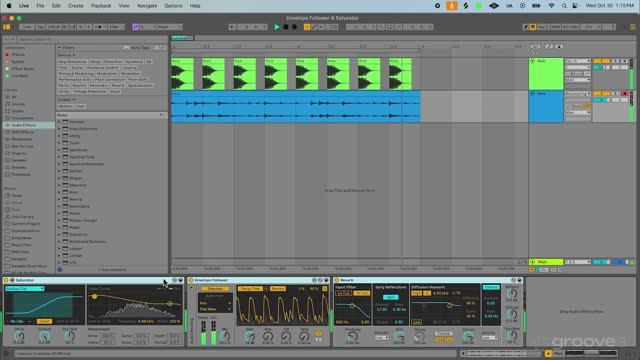
Task: Toggle the metronome in the control bar
Action: coord(99,27)
